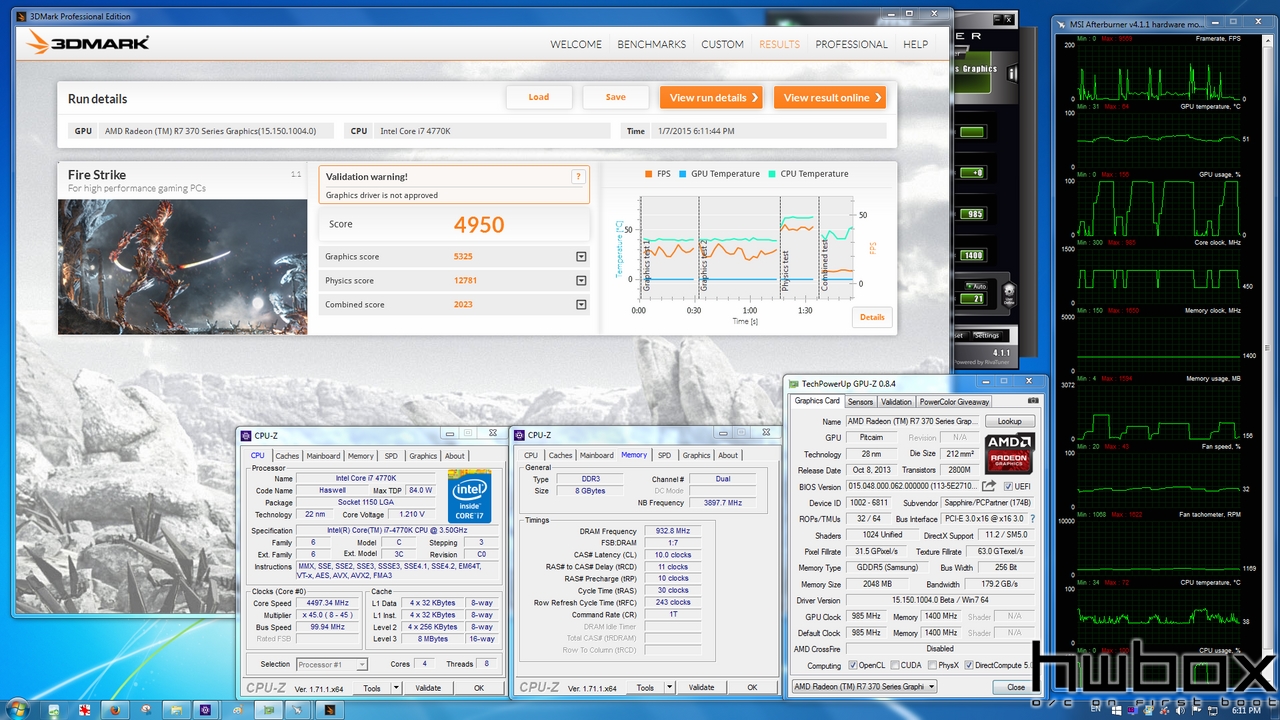Screen dimensions: 1280x720
Task: Click Lookup button in GPU-Z
Action: point(1009,422)
